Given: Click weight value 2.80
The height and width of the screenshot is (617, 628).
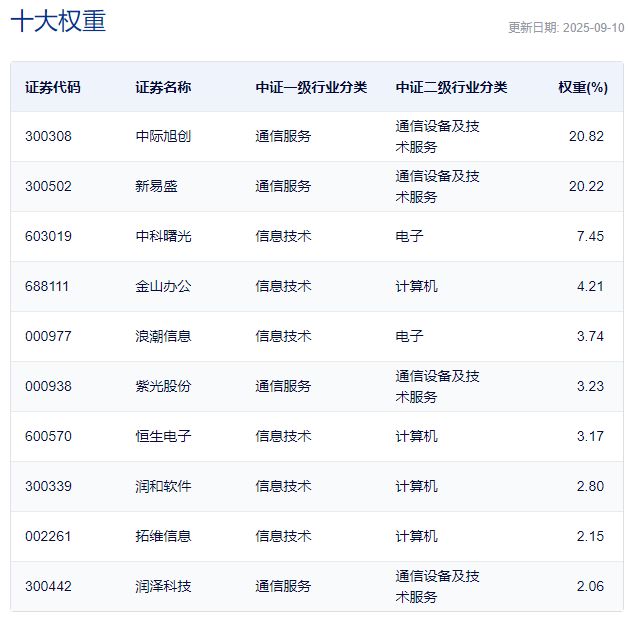Looking at the screenshot, I should pyautogui.click(x=590, y=486).
